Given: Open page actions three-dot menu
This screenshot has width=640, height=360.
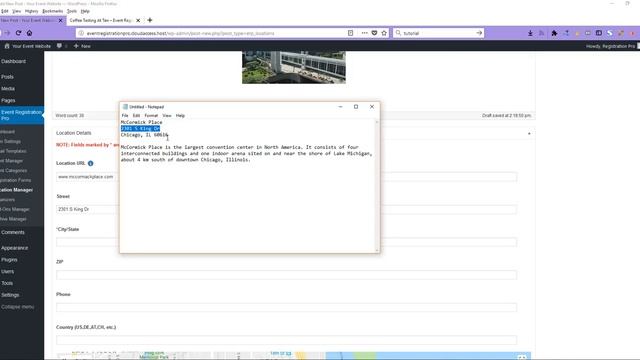Looking at the screenshot, I should [364, 33].
